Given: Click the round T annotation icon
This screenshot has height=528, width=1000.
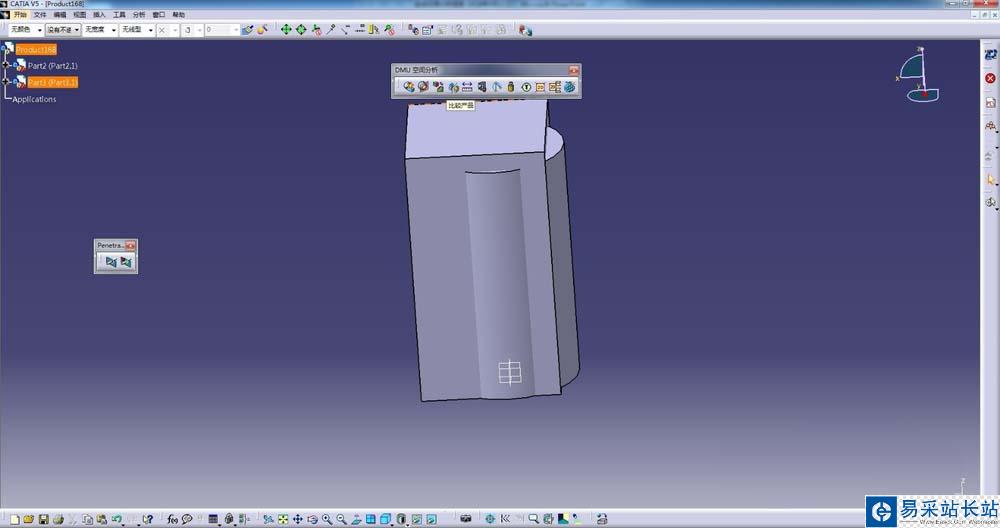Looking at the screenshot, I should pos(526,87).
